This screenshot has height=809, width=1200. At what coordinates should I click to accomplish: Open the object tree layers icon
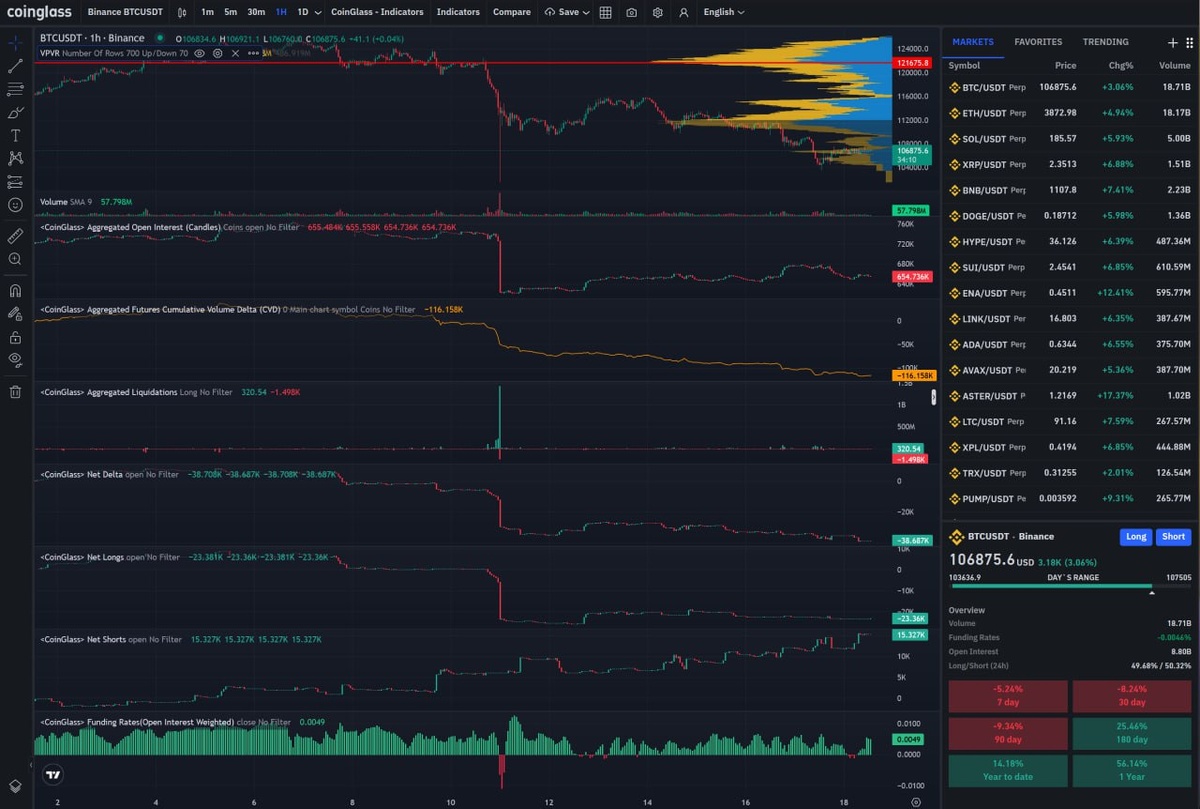15,786
